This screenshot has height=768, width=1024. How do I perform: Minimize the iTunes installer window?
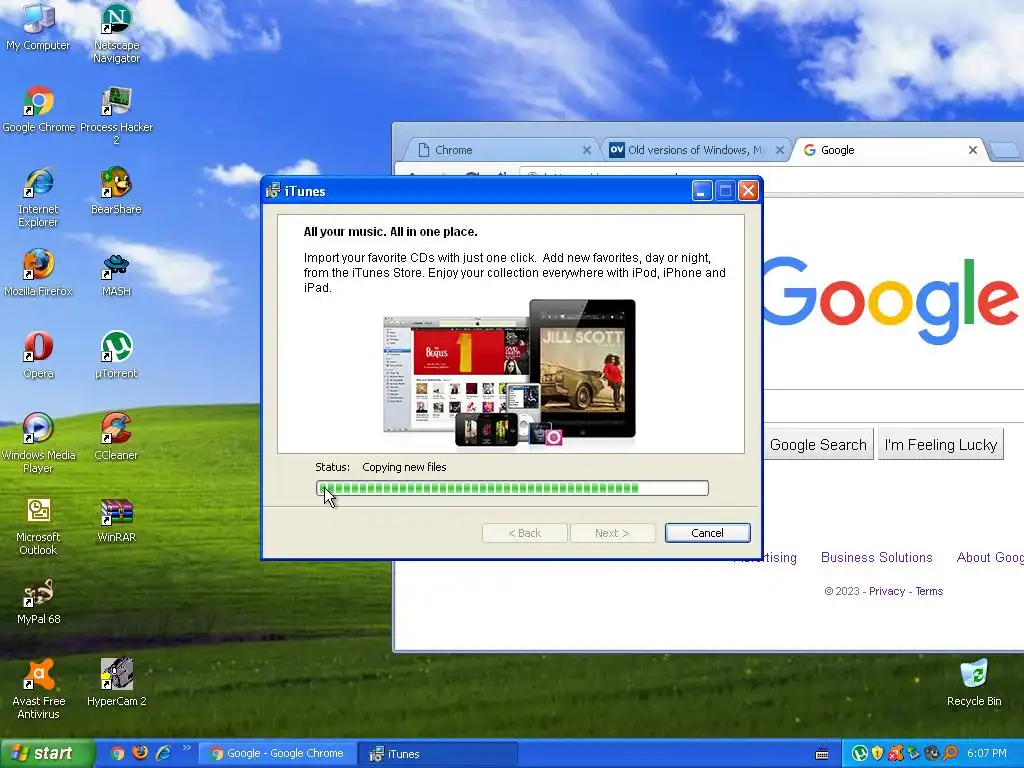click(702, 191)
